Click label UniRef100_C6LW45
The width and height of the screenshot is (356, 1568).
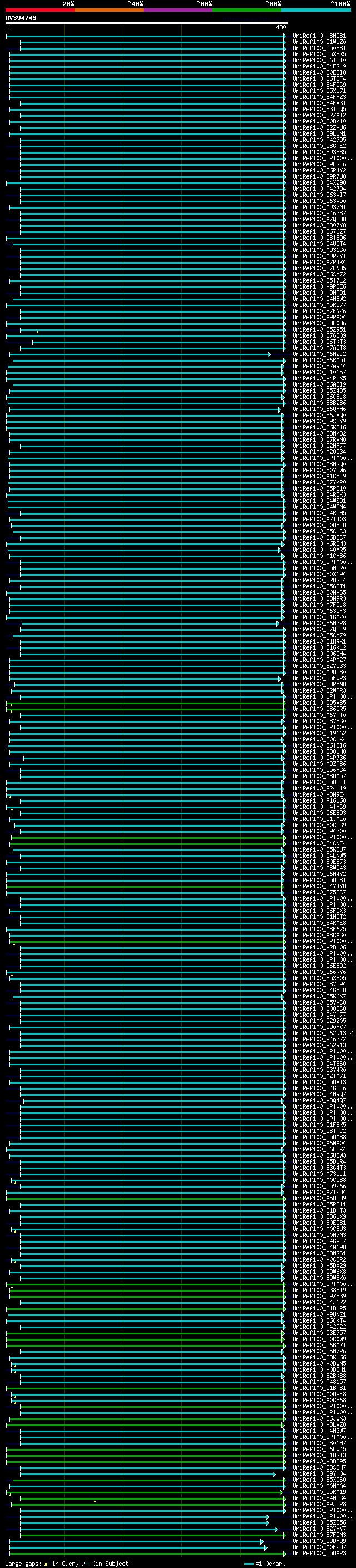coord(319,1449)
